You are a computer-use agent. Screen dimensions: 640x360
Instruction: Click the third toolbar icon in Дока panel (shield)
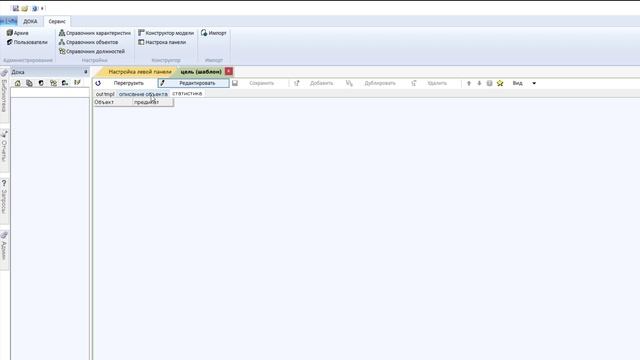(x=41, y=83)
